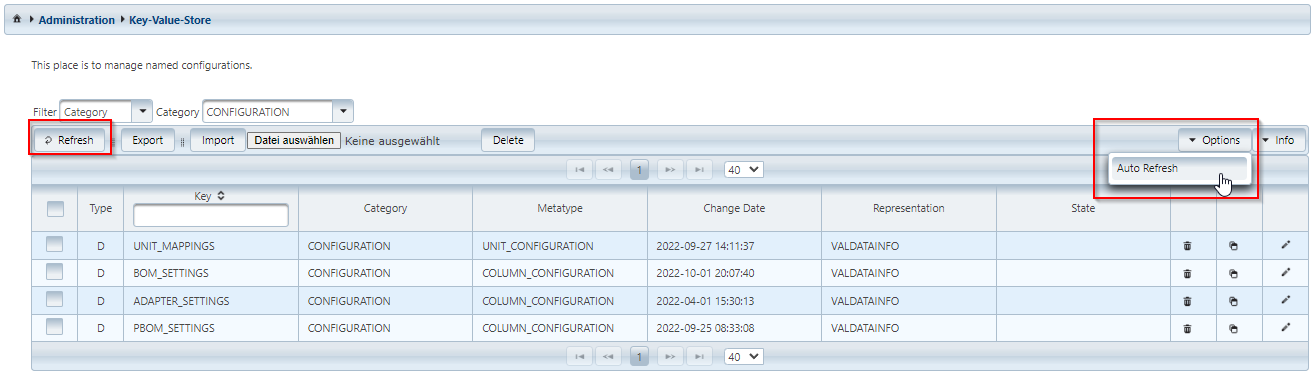Delete the UNIT_MAPPINGS row via trash icon
1315x380 pixels.
[1187, 245]
